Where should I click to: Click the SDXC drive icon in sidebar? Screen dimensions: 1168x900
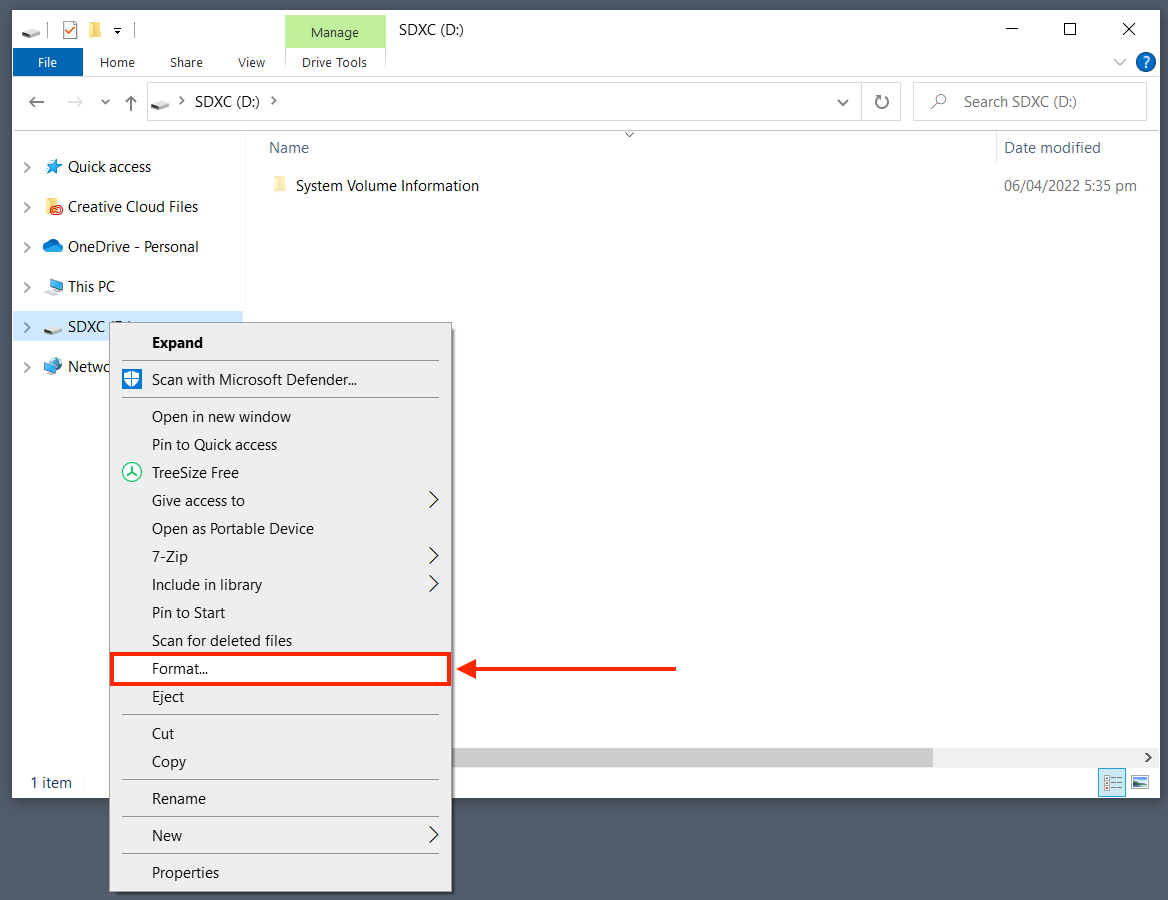click(x=53, y=329)
